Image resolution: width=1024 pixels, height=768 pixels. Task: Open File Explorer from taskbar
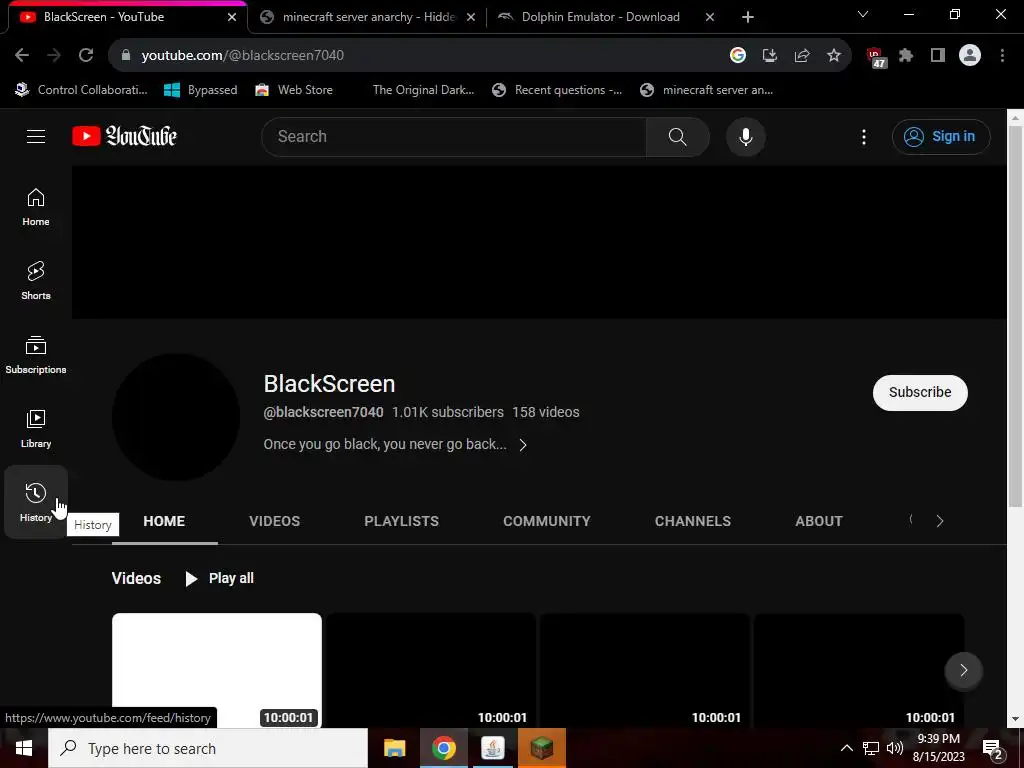(x=394, y=748)
